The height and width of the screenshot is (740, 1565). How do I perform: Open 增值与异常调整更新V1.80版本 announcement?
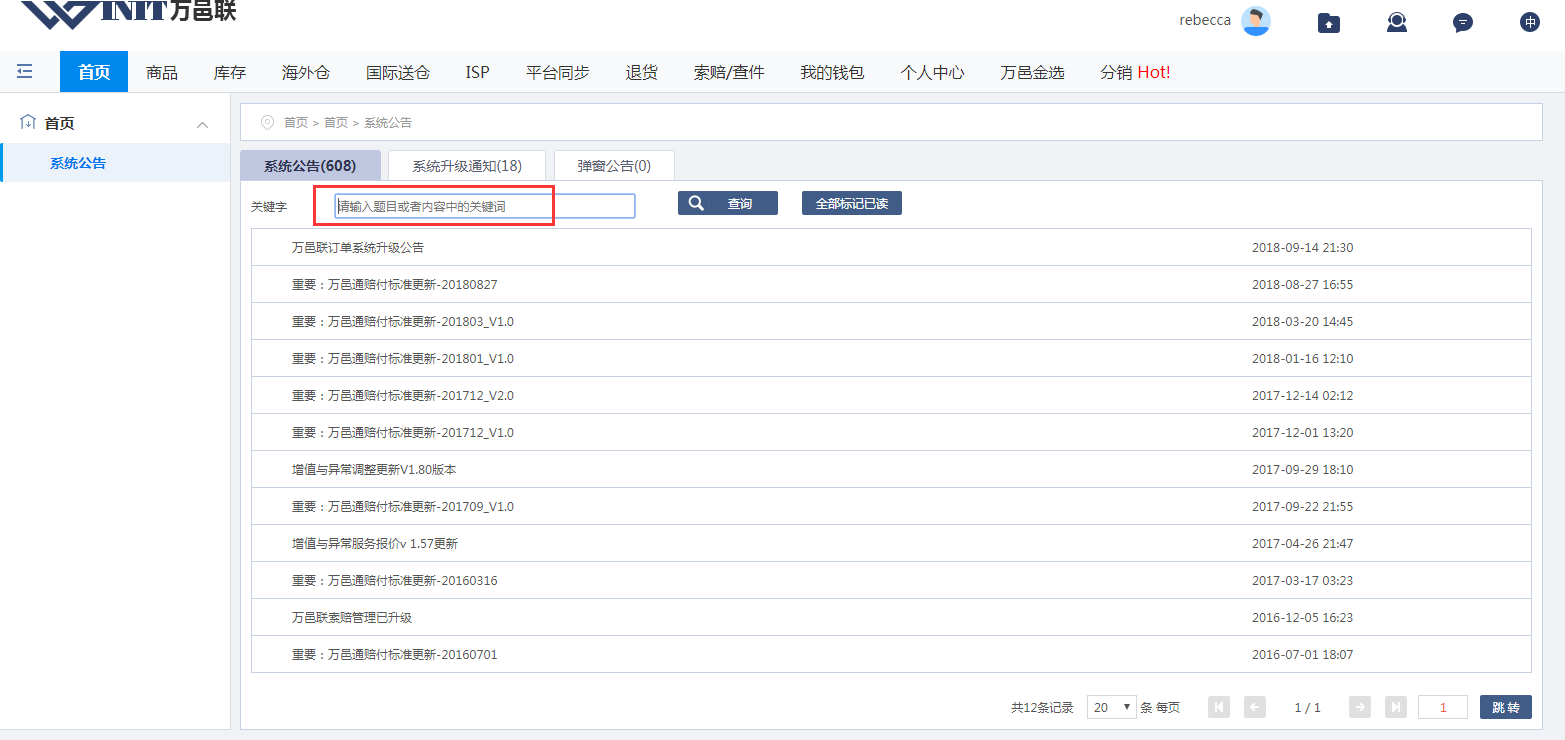click(374, 469)
